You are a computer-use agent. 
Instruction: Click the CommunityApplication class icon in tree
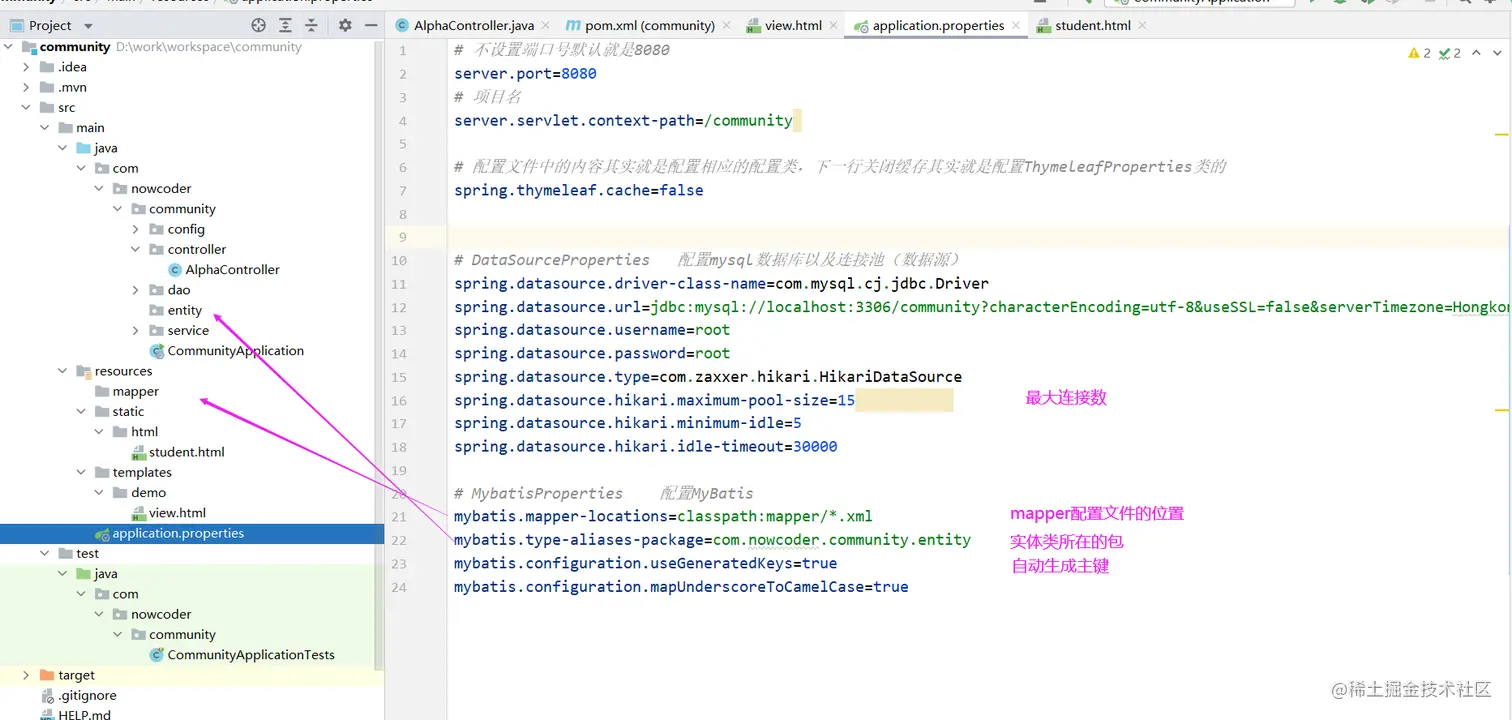click(x=157, y=350)
